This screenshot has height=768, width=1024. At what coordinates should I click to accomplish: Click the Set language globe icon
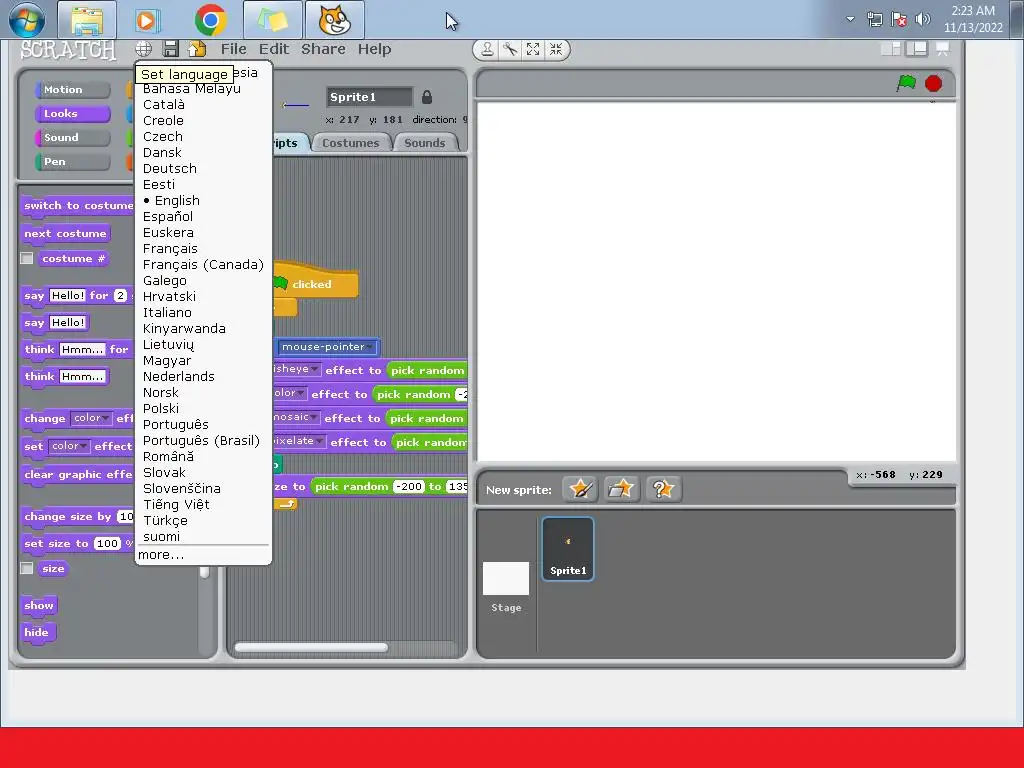(x=144, y=49)
